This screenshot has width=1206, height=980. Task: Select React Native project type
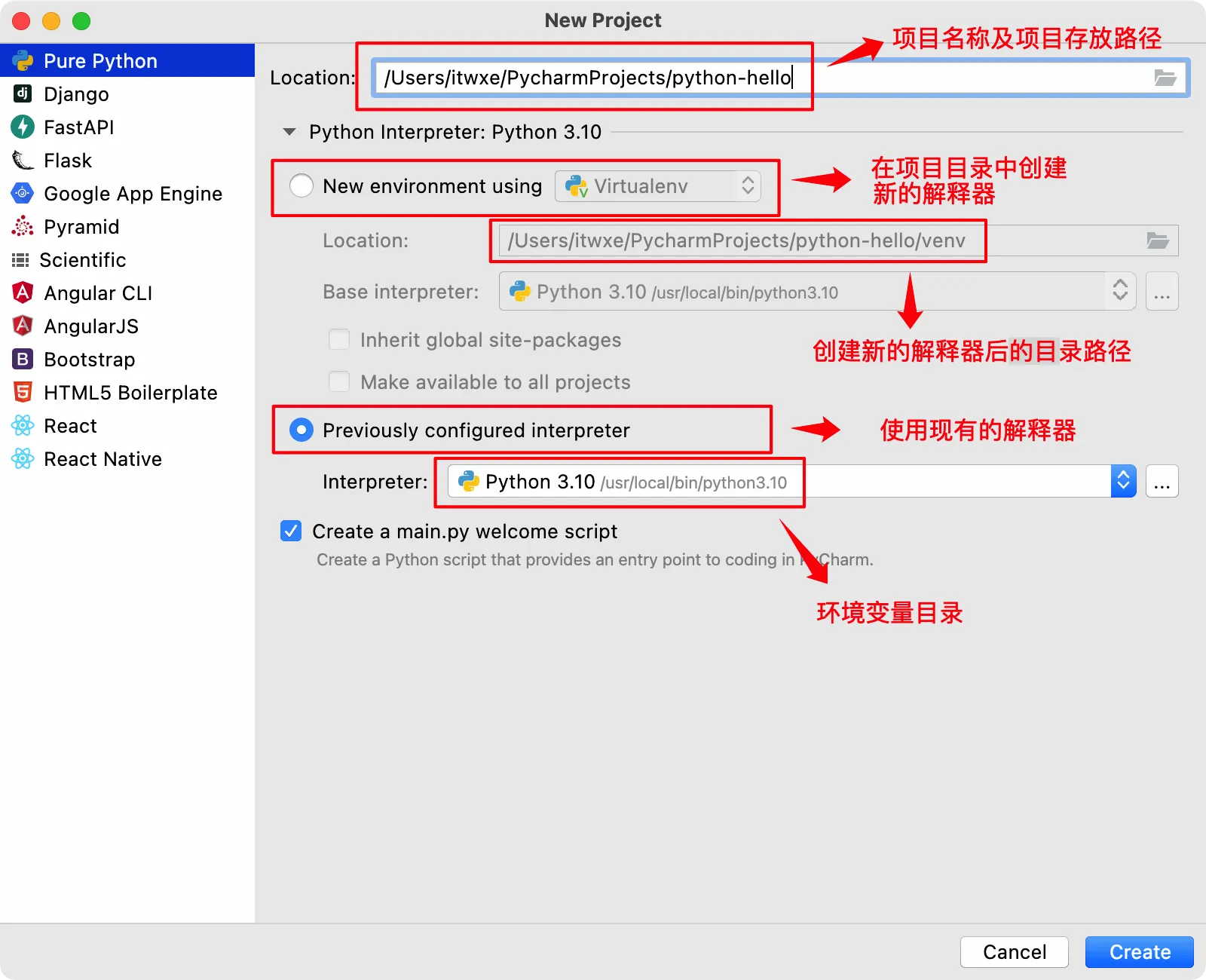click(103, 458)
